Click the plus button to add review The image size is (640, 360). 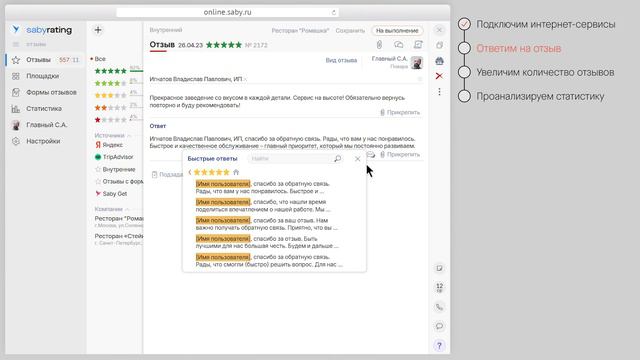[98, 30]
